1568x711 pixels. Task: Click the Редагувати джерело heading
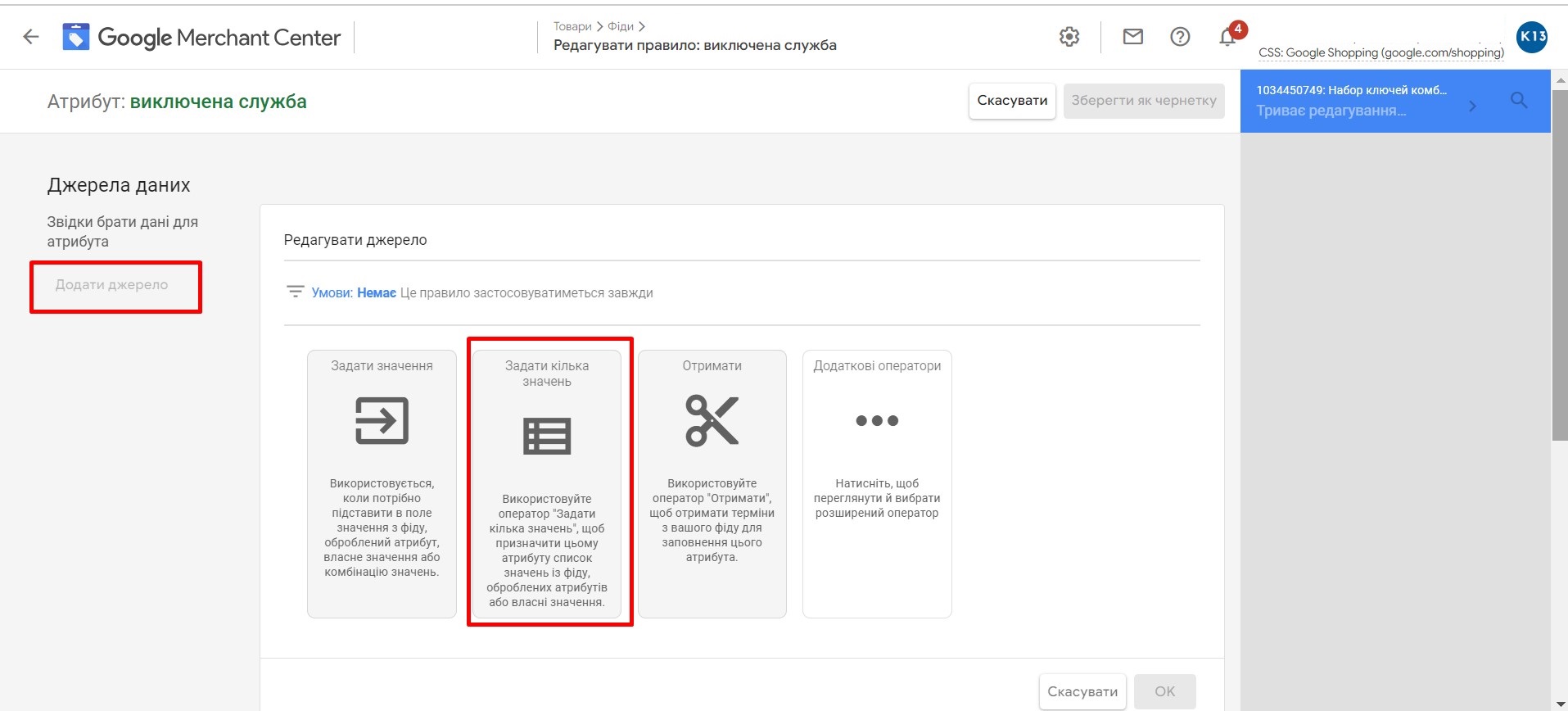point(355,240)
